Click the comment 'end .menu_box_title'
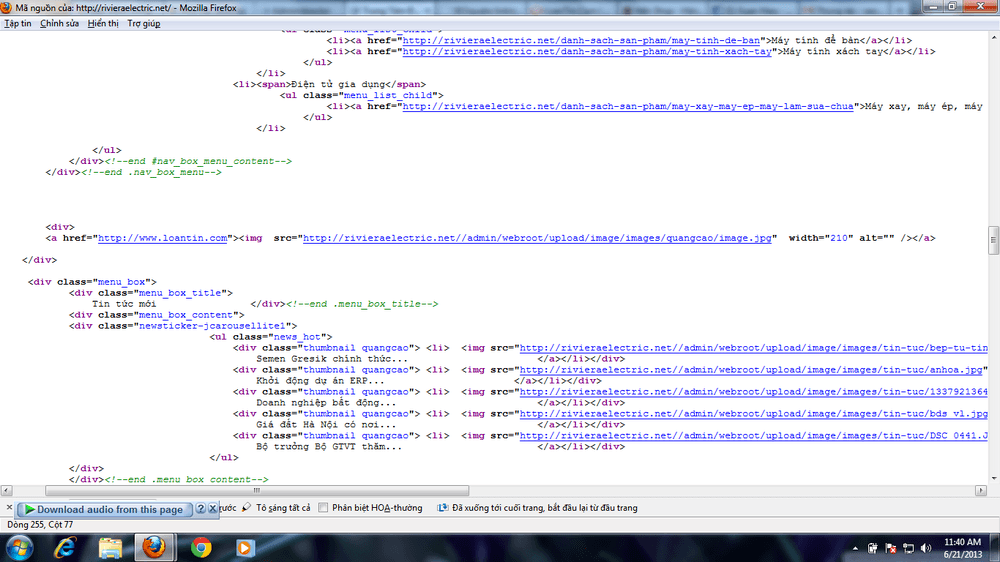1000x562 pixels. (362, 304)
